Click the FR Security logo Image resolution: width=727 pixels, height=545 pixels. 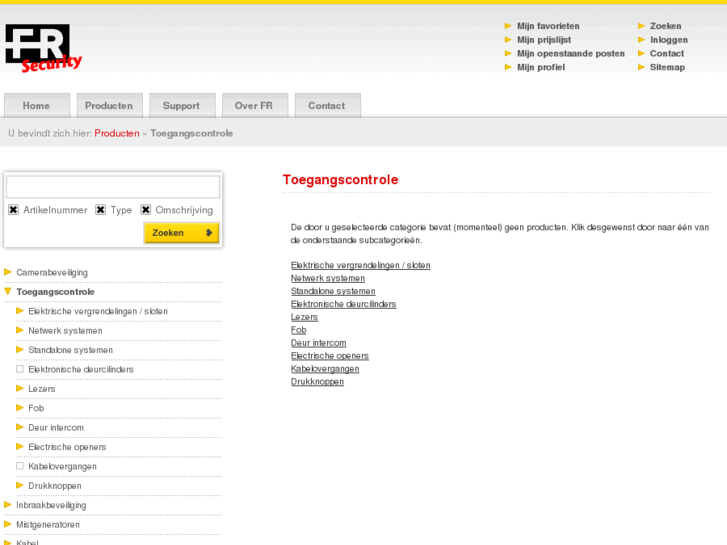pos(44,48)
